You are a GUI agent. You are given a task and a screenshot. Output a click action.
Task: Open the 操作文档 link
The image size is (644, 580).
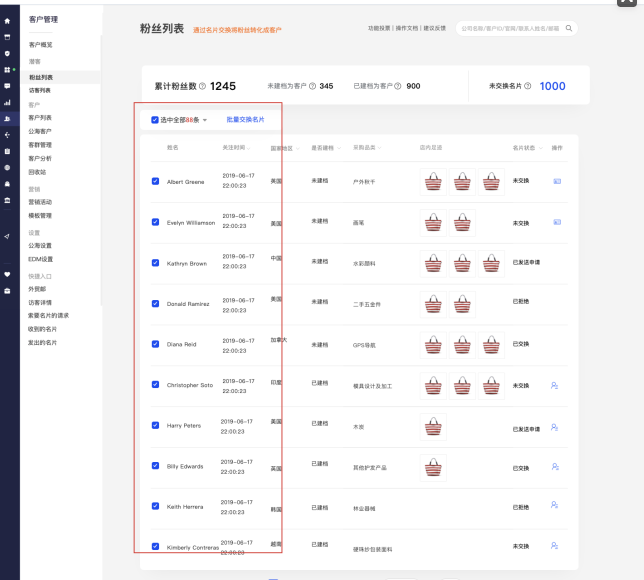(407, 28)
